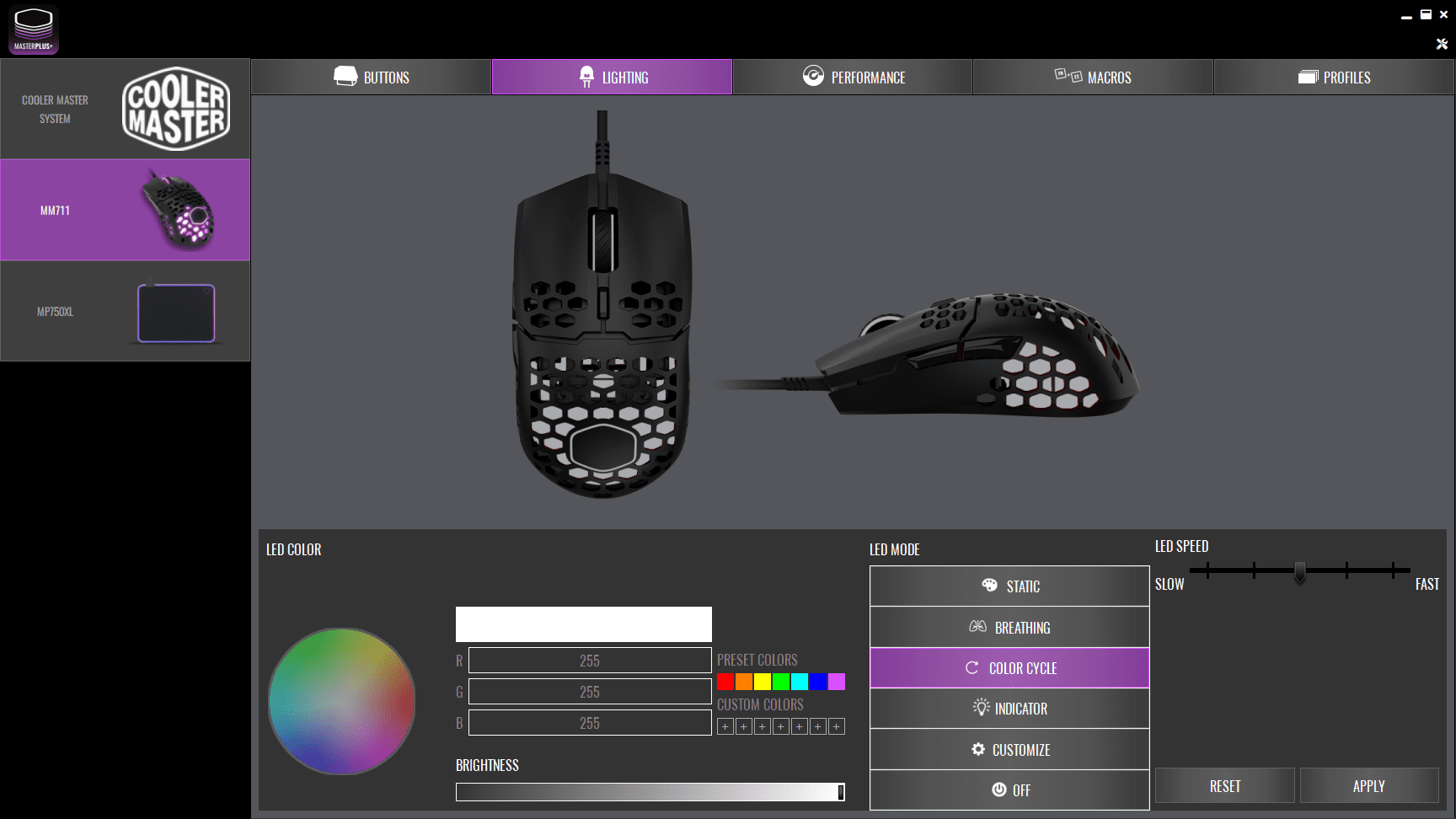Click the top-view mouse image
The width and height of the screenshot is (1456, 819).
coord(602,305)
